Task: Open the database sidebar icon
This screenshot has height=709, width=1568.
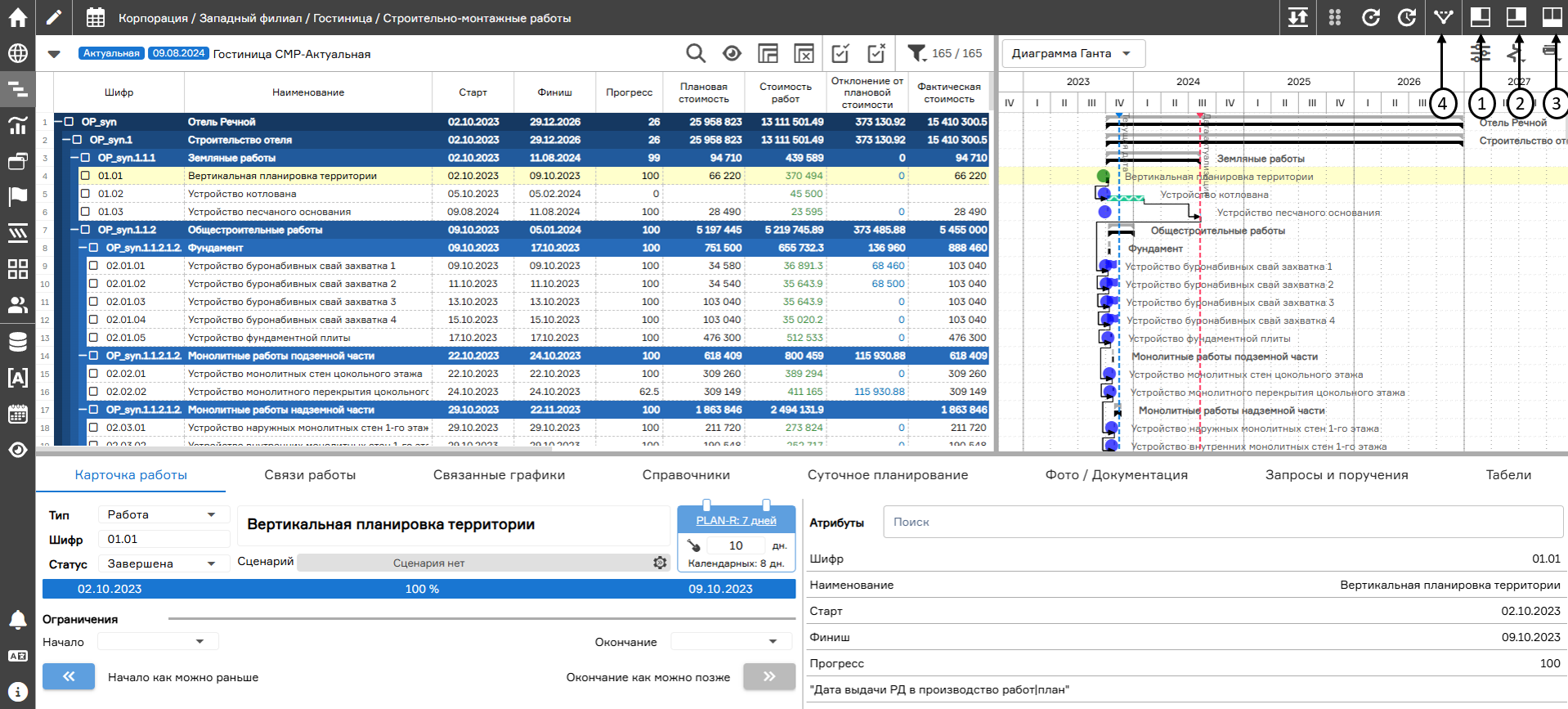Action: pyautogui.click(x=17, y=341)
